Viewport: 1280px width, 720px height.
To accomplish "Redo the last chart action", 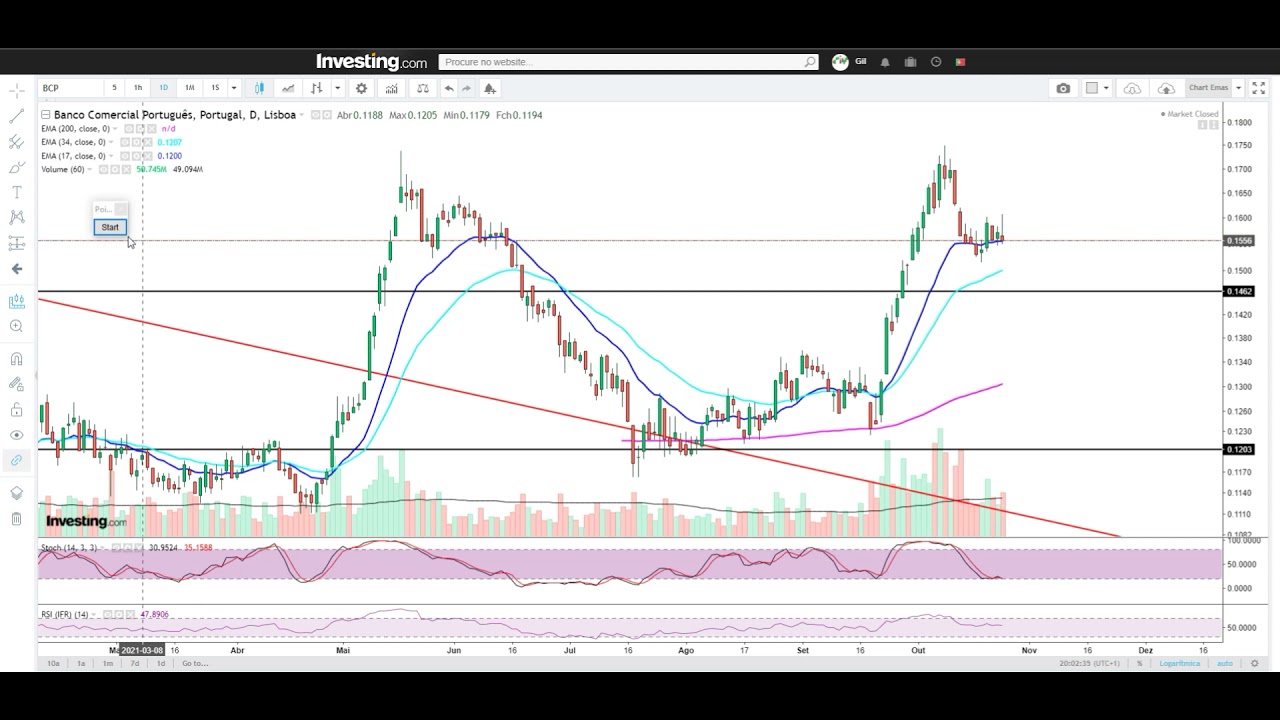I will coord(466,88).
